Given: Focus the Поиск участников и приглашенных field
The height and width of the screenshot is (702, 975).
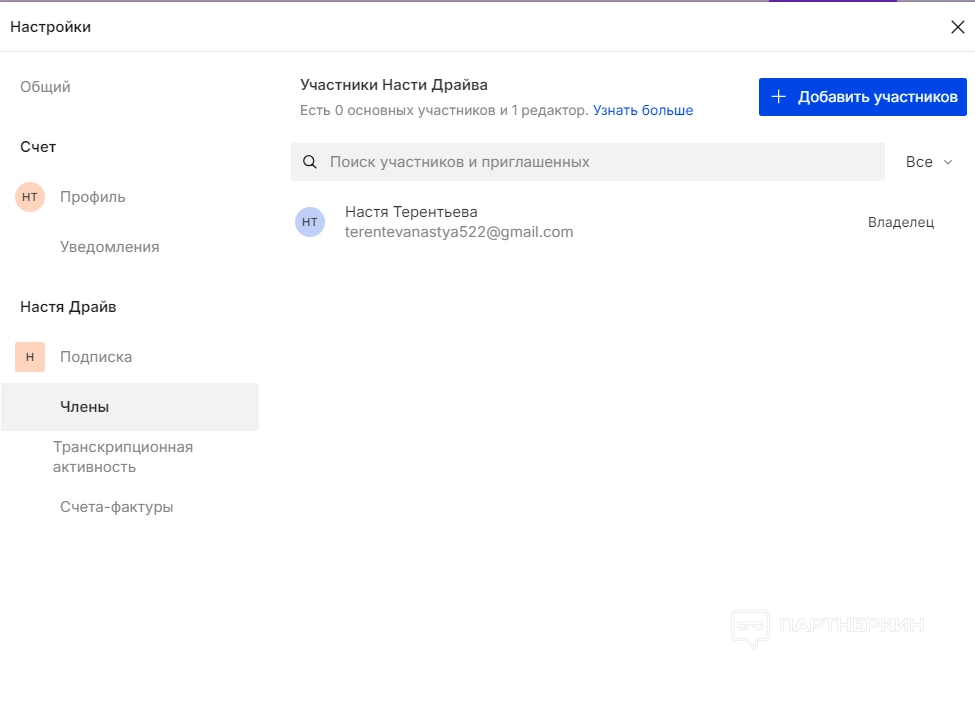Looking at the screenshot, I should (x=600, y=162).
